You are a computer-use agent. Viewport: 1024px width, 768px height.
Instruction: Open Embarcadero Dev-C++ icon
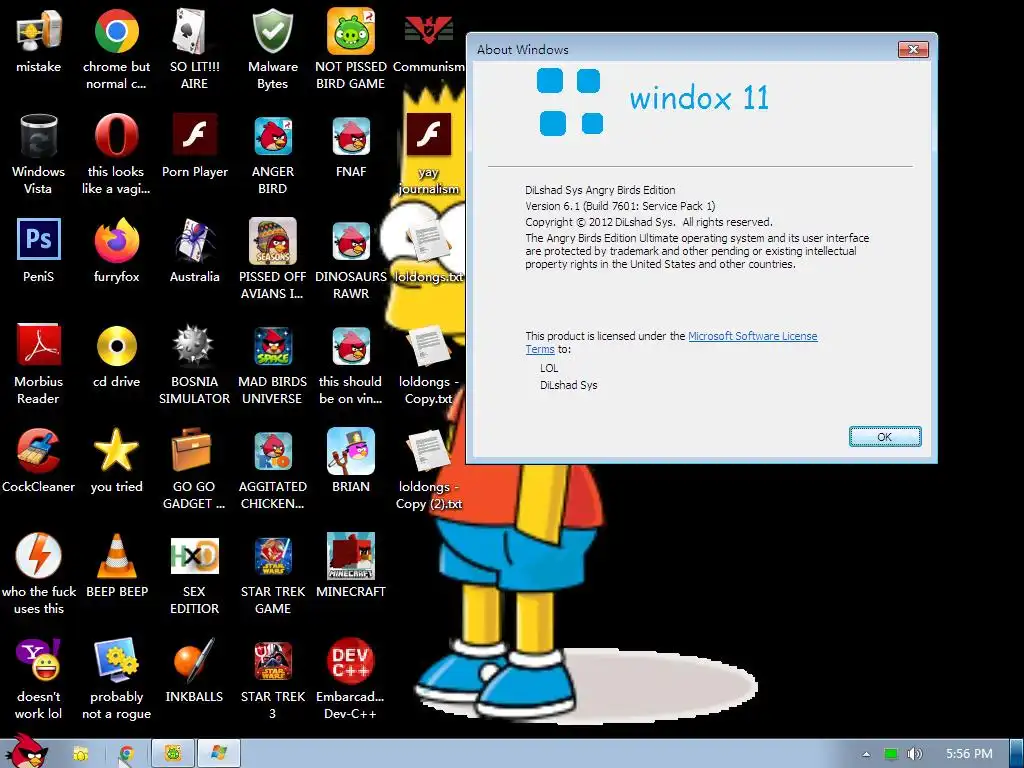(351, 660)
